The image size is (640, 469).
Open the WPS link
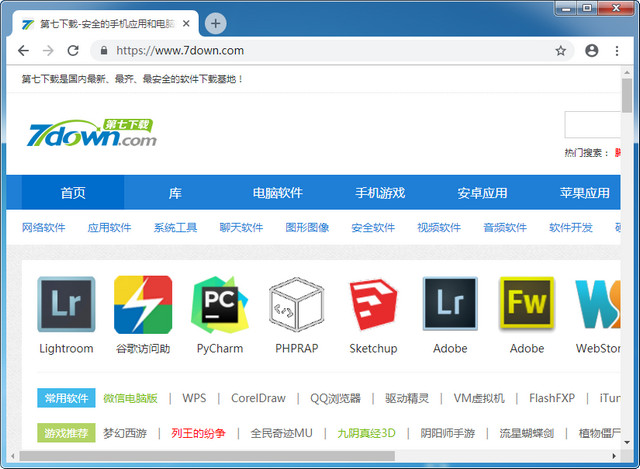click(x=194, y=398)
